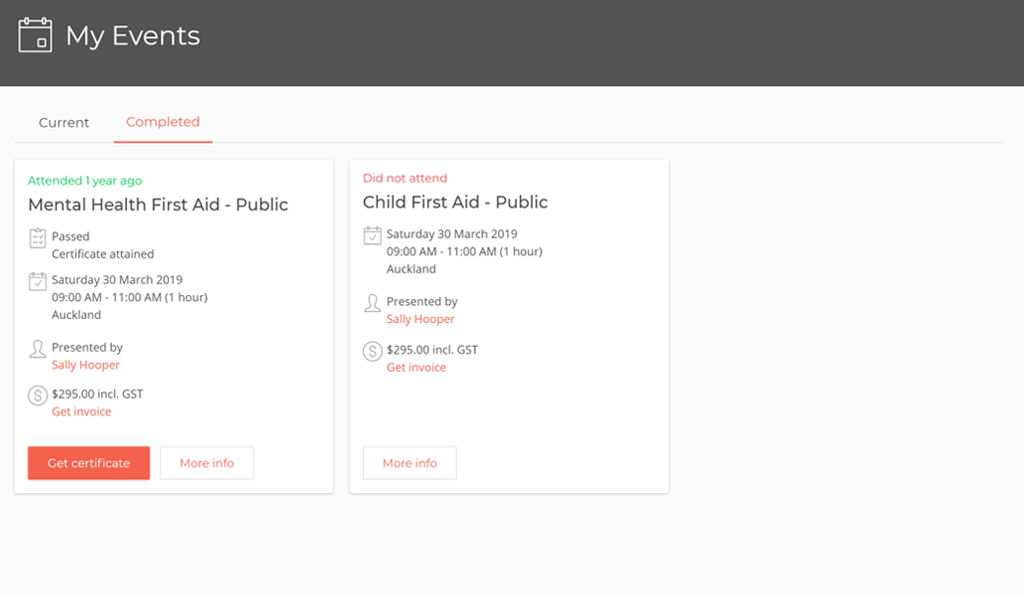Download certificate with Get certificate button
The image size is (1024, 594).
(89, 463)
